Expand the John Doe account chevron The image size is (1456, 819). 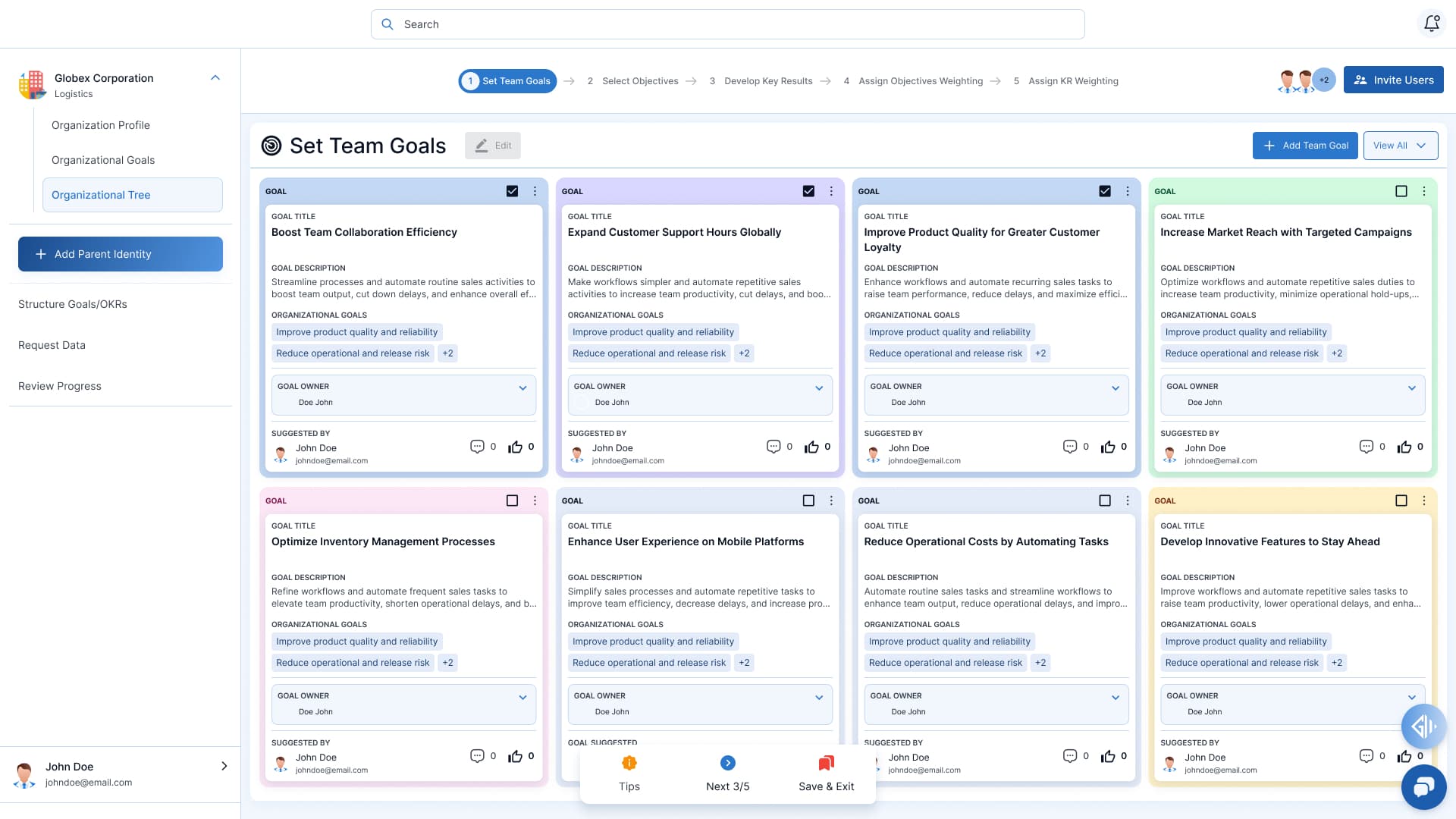click(224, 766)
